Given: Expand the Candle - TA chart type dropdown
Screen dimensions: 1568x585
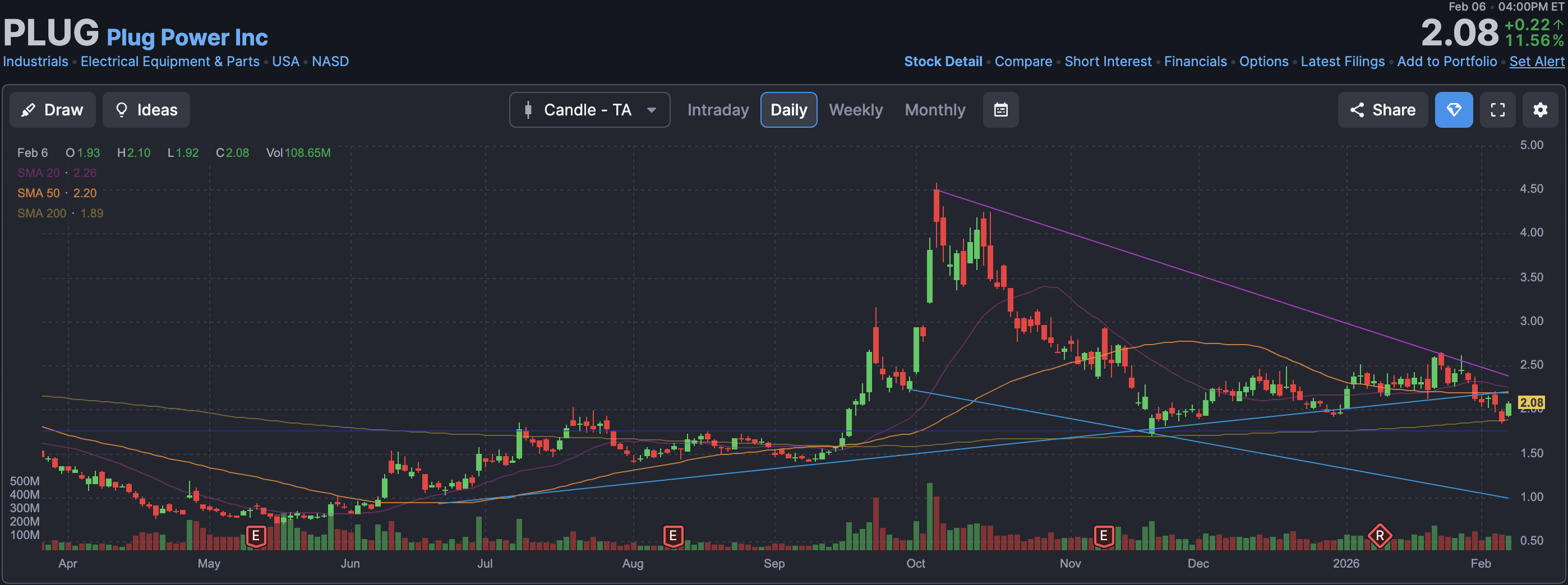Looking at the screenshot, I should (589, 110).
